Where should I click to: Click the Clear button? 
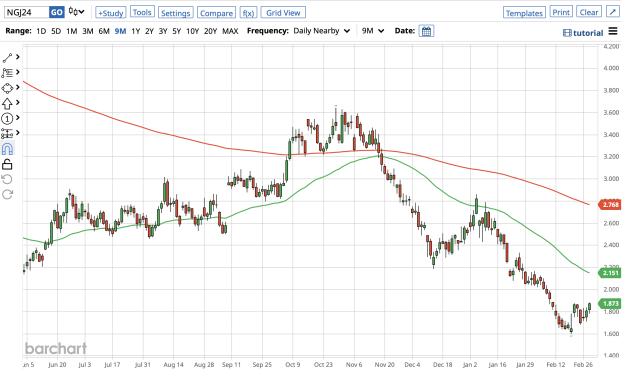click(x=589, y=12)
